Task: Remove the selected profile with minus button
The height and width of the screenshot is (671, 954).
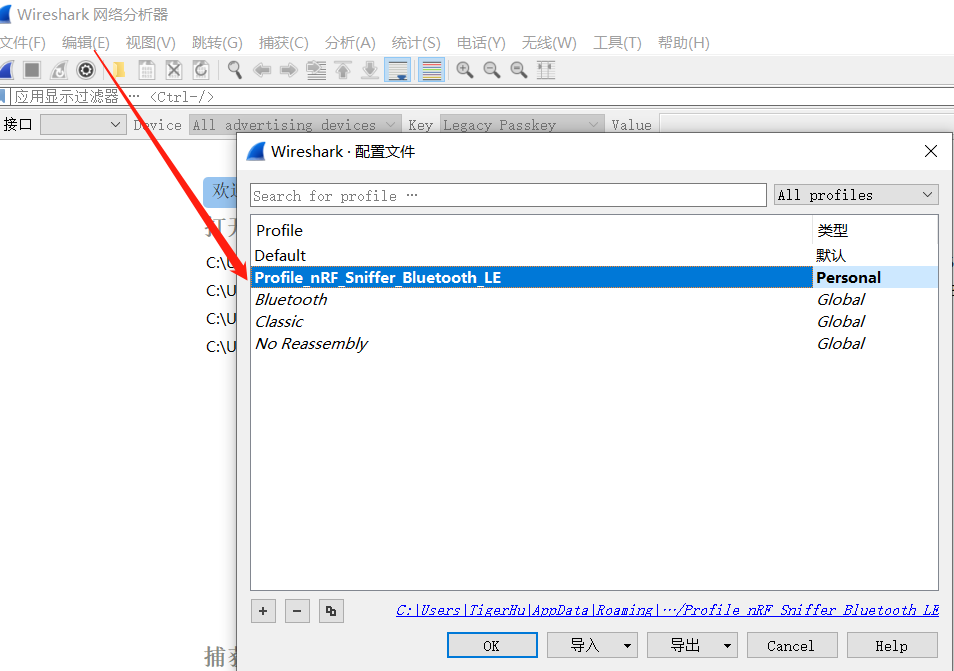Action: 297,611
